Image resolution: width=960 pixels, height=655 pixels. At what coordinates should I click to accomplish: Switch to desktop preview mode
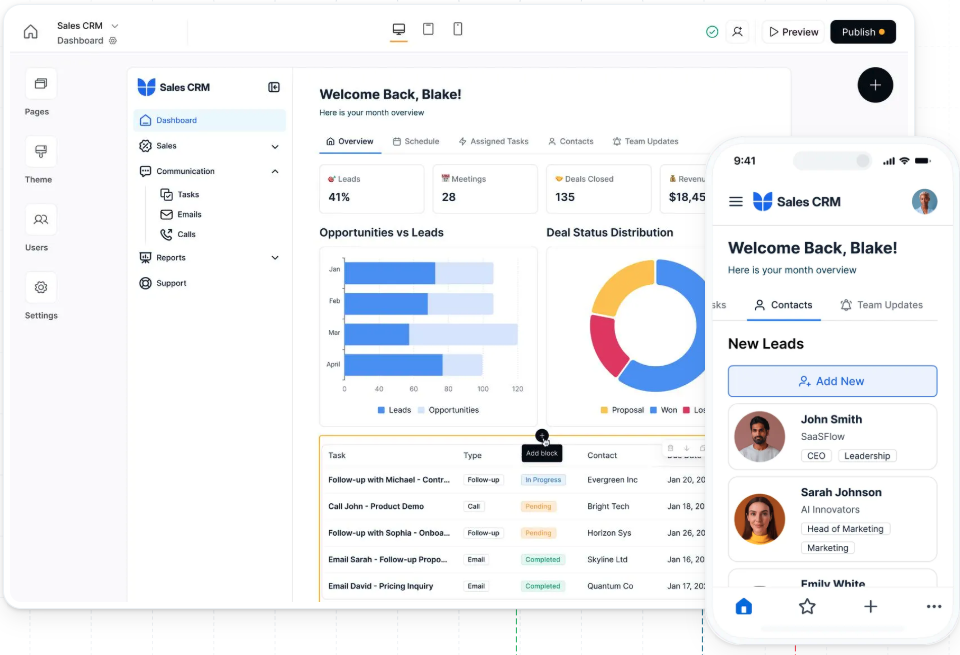click(x=399, y=30)
